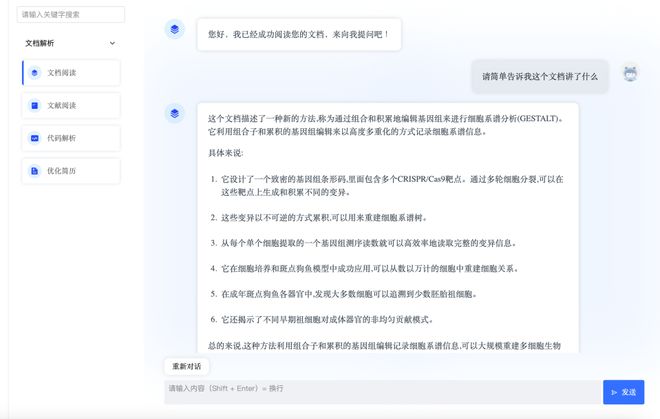
Task: Click the greeting message 您好，我已经成功阅读您的文档
Action: coord(299,35)
